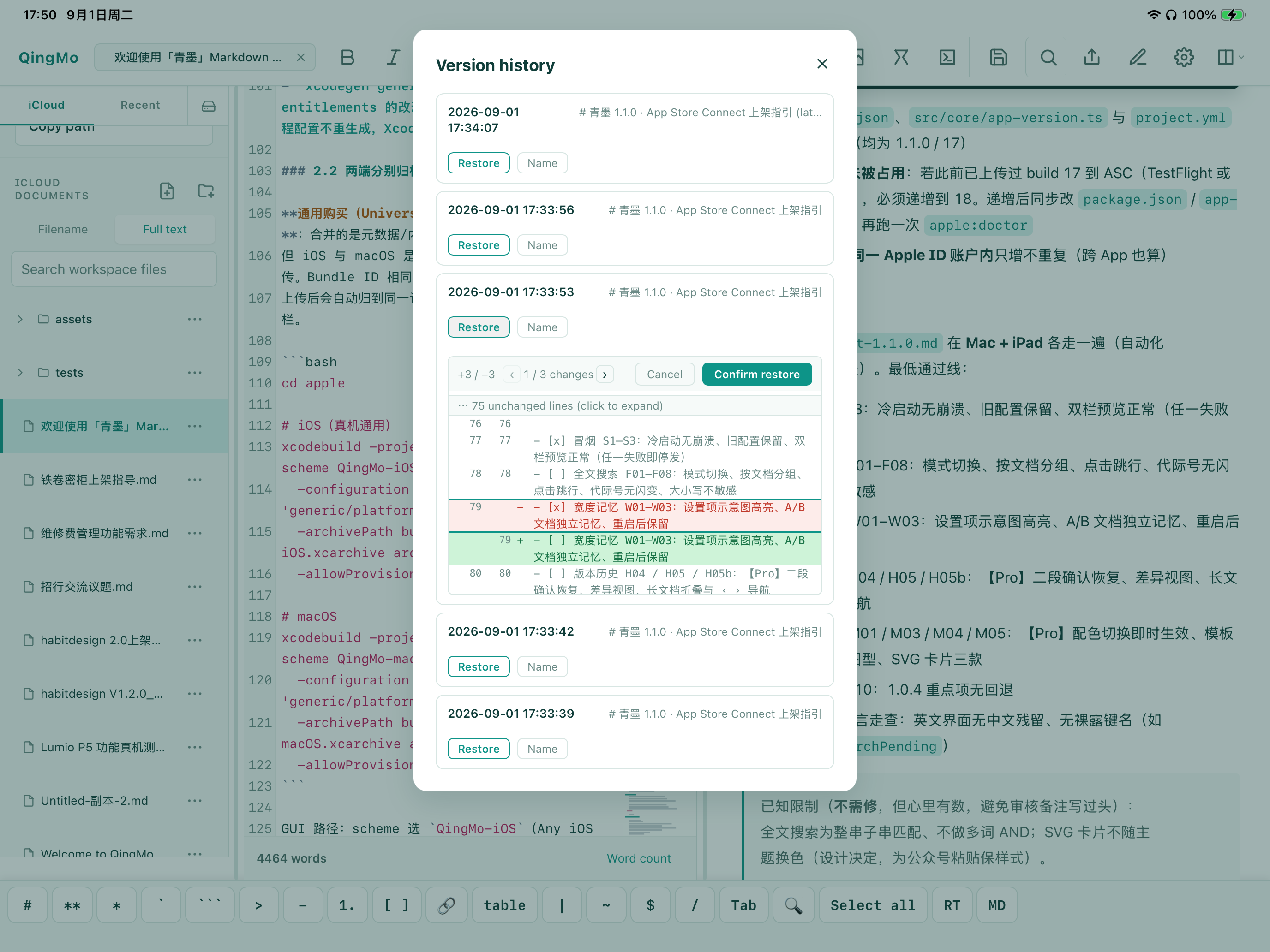Open file habitdesign 2.0上架...
Screen dimensions: 1270x952
coord(101,640)
